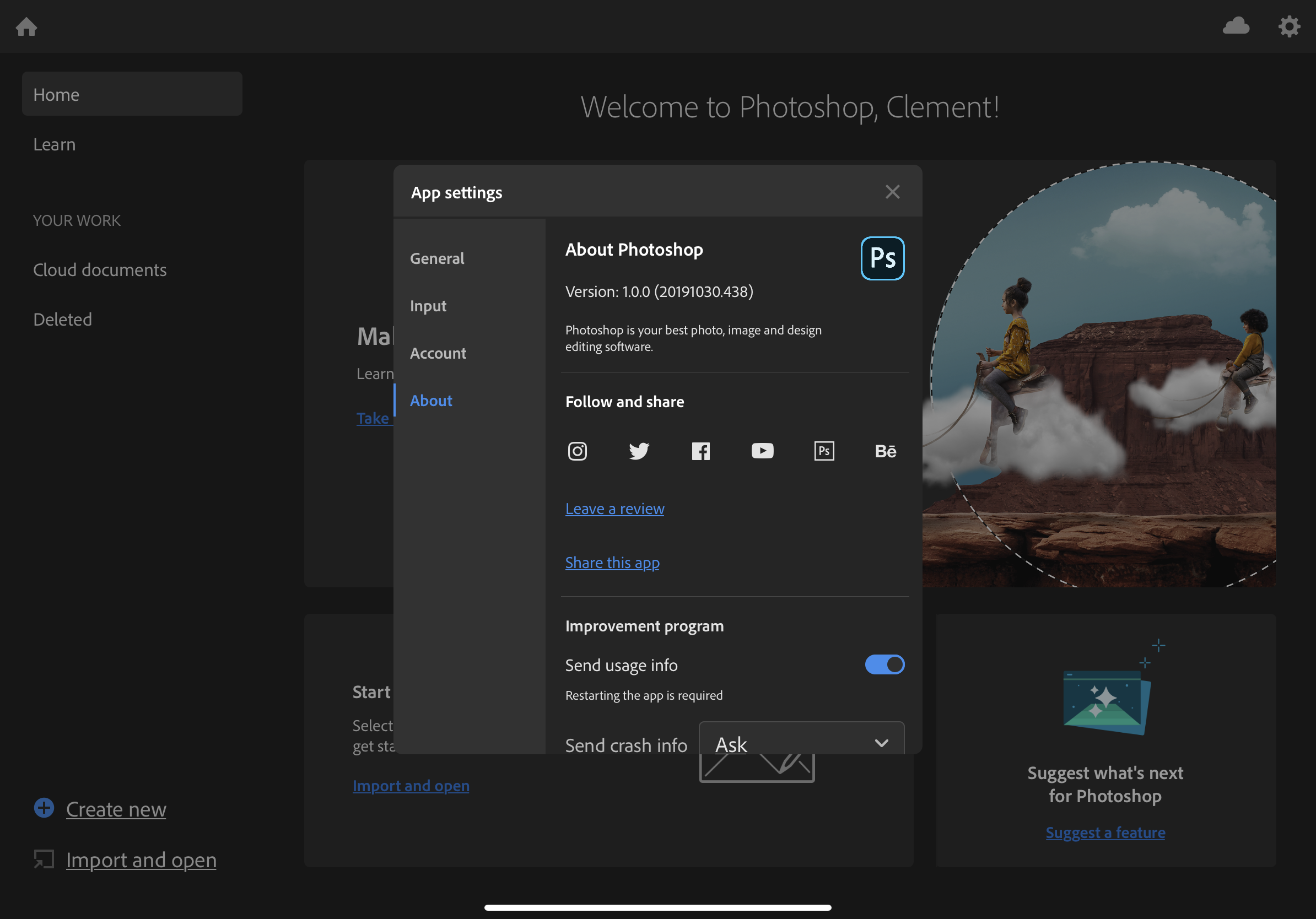
Task: Click the small Photoshop Ps social icon
Action: tap(824, 451)
